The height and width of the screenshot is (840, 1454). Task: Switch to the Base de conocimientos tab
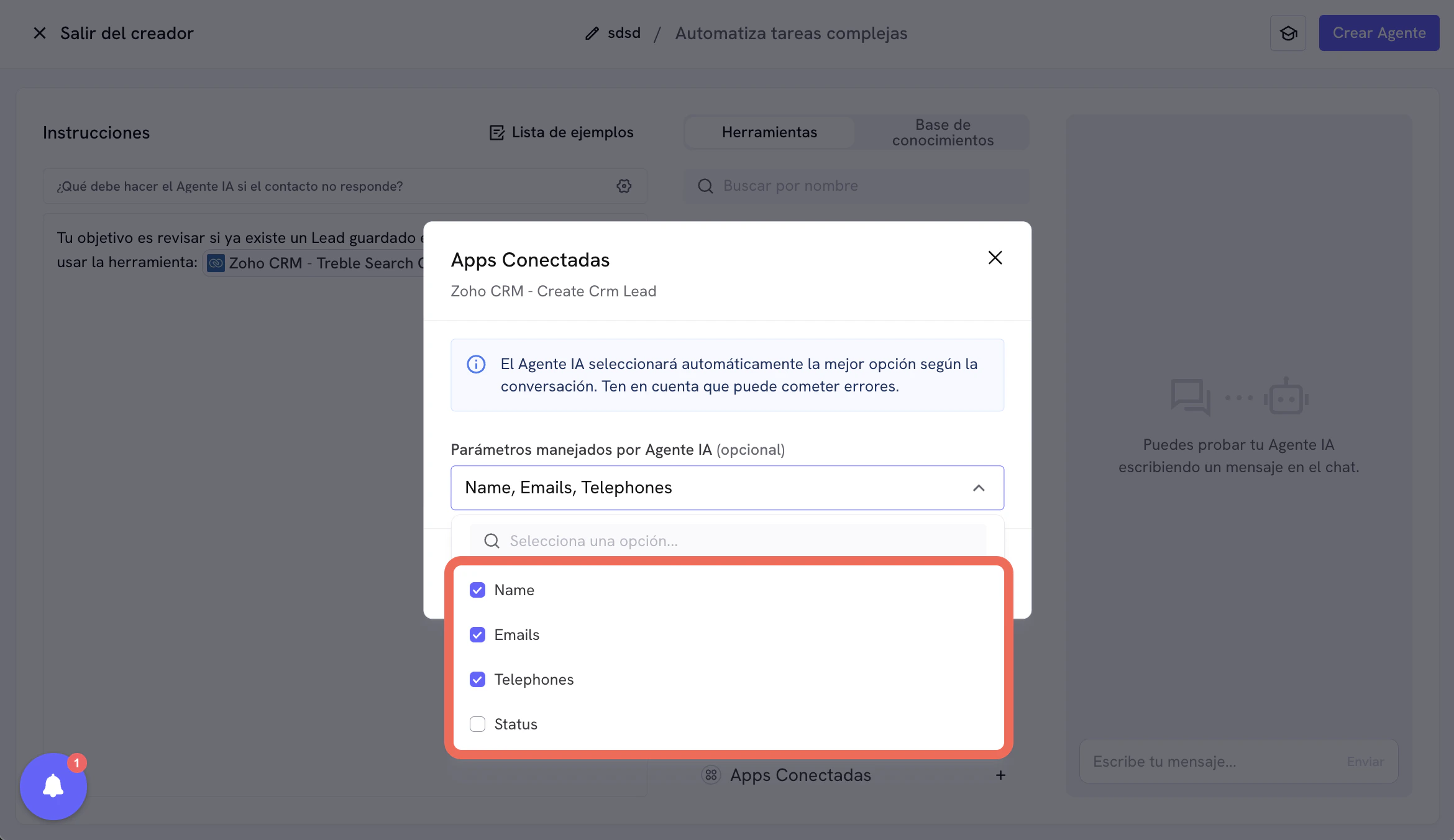click(943, 132)
